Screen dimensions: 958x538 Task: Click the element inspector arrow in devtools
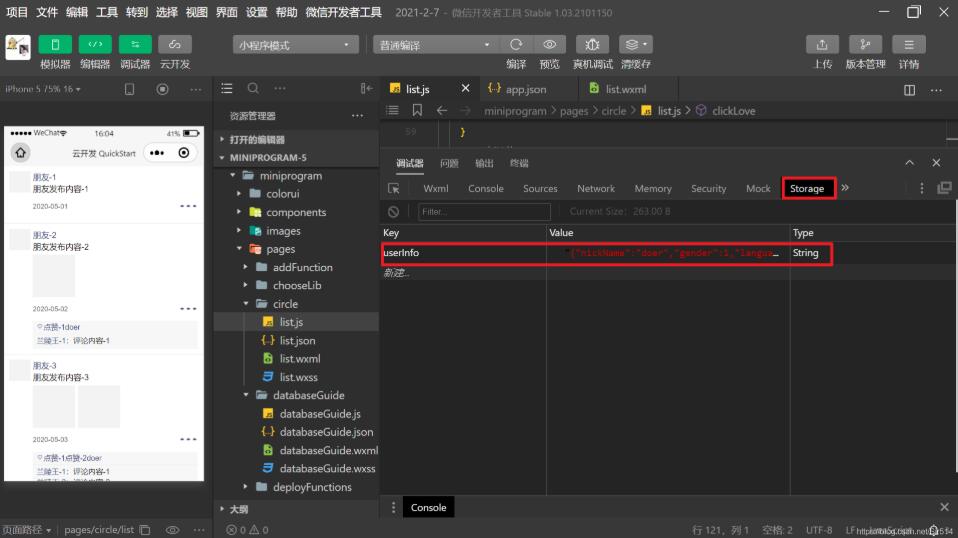coord(394,188)
